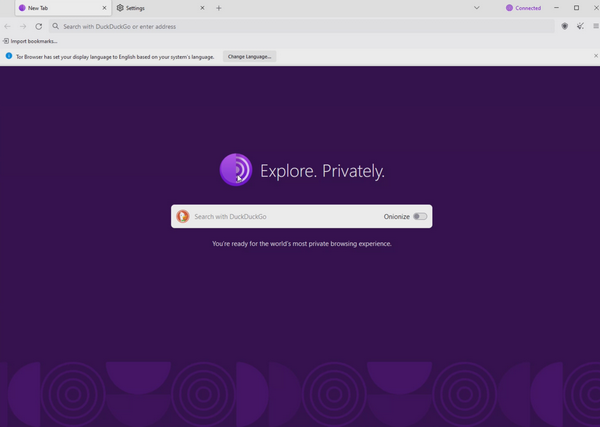Close the Settings tab
Screen dimensions: 600x427
click(202, 8)
